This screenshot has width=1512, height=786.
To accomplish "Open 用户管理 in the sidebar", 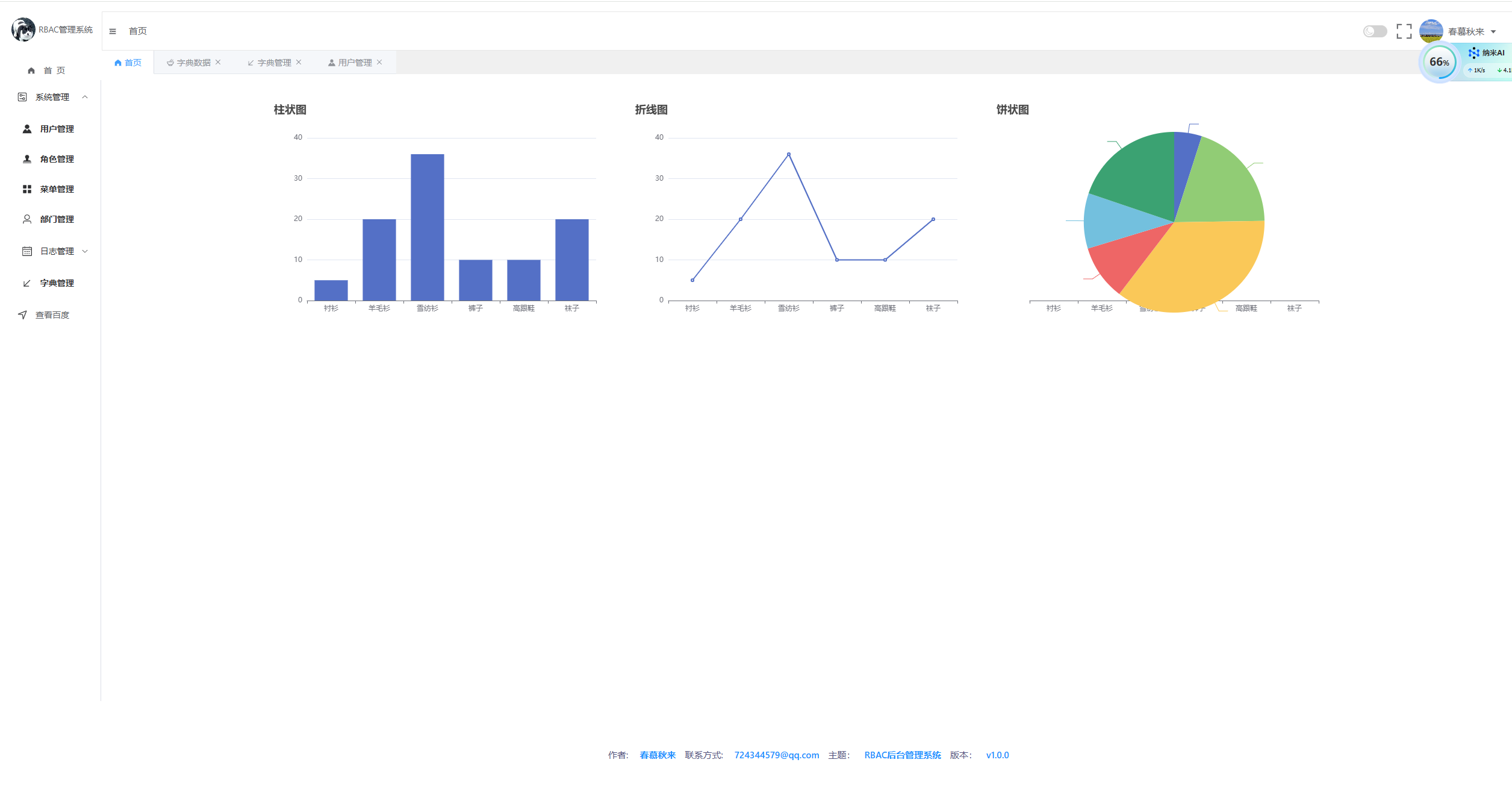I will pos(57,129).
